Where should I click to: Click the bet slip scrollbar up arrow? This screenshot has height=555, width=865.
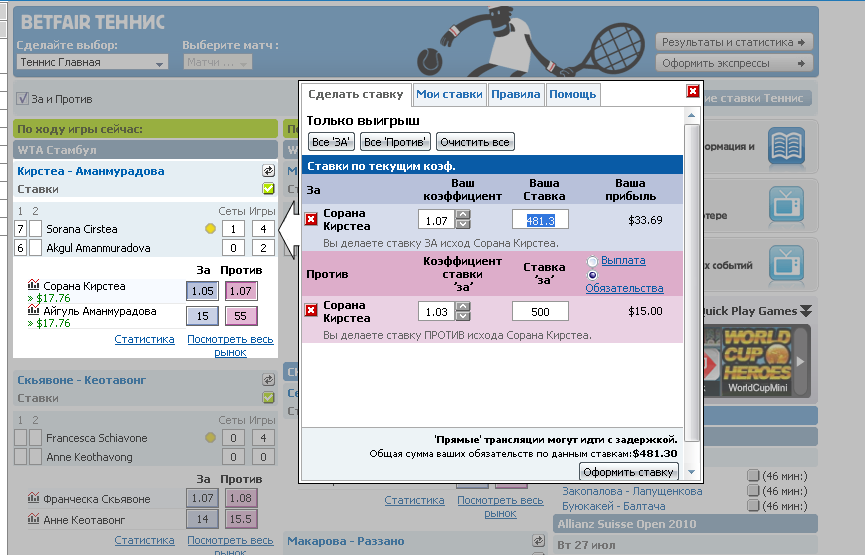click(691, 115)
